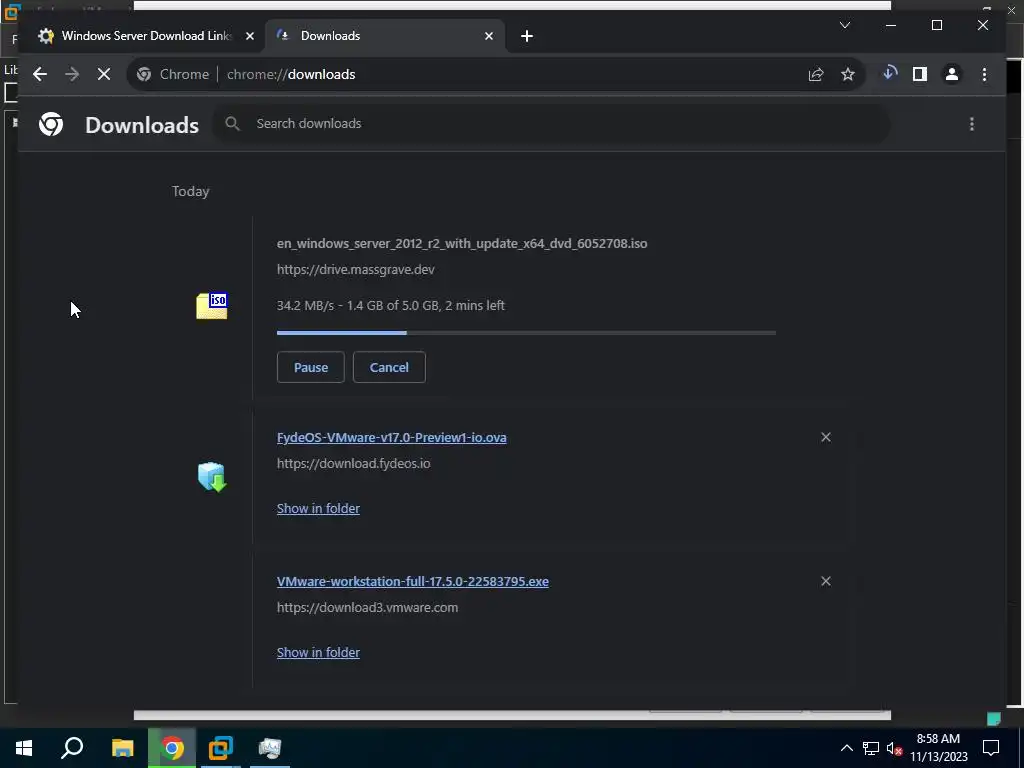
Task: Click the ISO file type icon
Action: click(212, 306)
